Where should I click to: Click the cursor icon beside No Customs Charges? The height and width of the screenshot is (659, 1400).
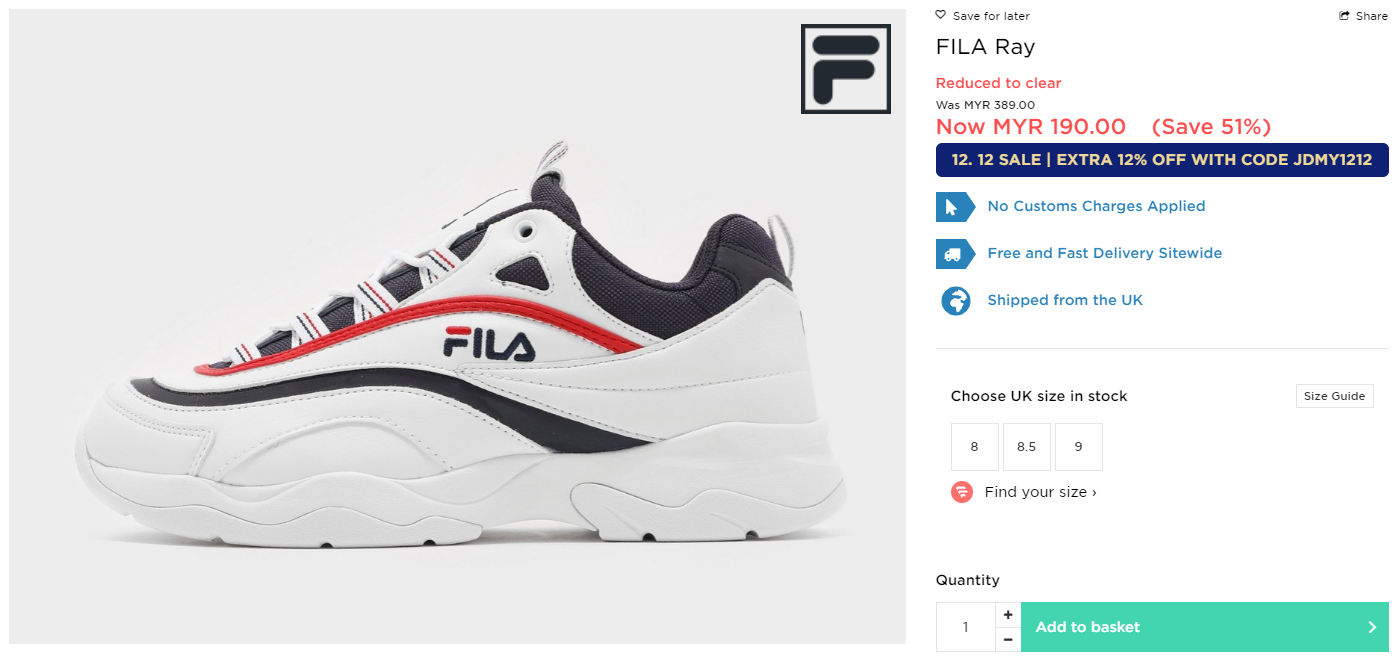click(x=955, y=206)
